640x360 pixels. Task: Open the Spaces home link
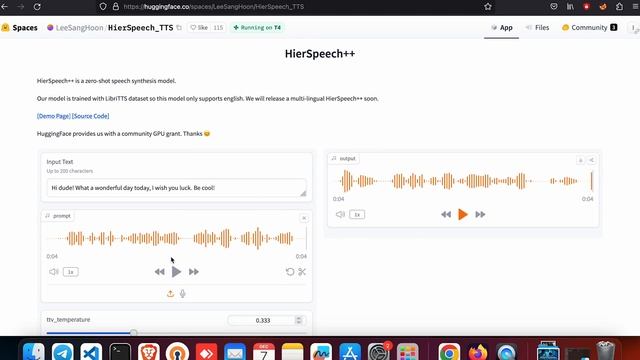20,27
